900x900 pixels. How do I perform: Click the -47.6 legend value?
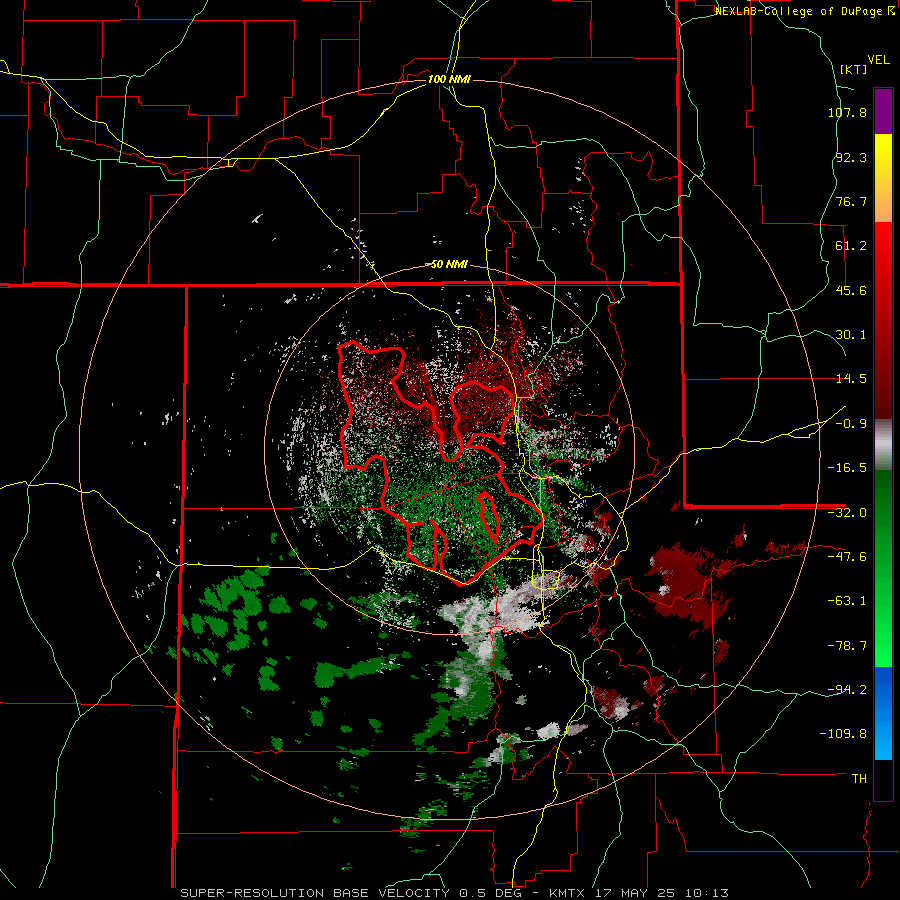(847, 557)
